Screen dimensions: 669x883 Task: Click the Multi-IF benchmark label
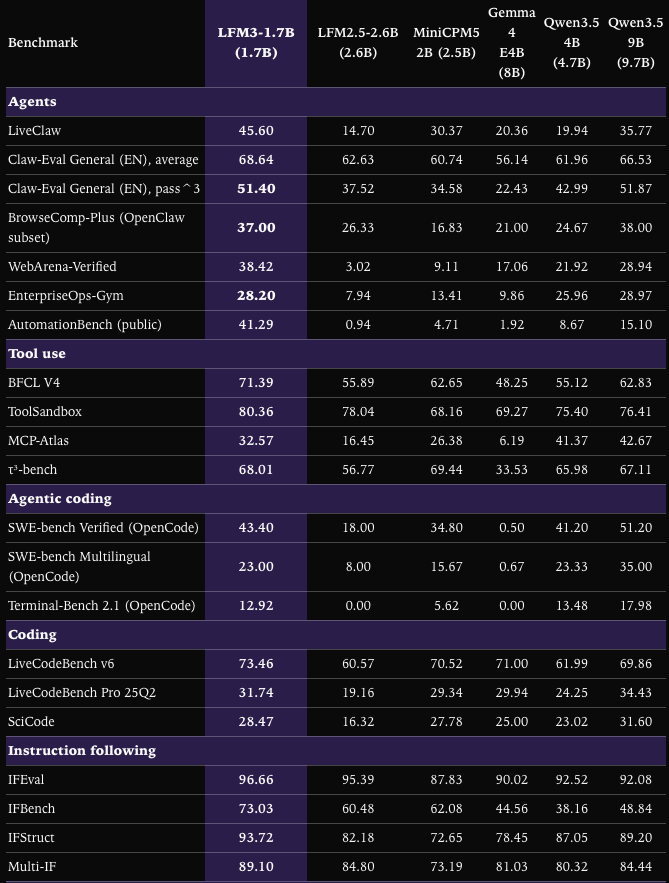click(32, 867)
